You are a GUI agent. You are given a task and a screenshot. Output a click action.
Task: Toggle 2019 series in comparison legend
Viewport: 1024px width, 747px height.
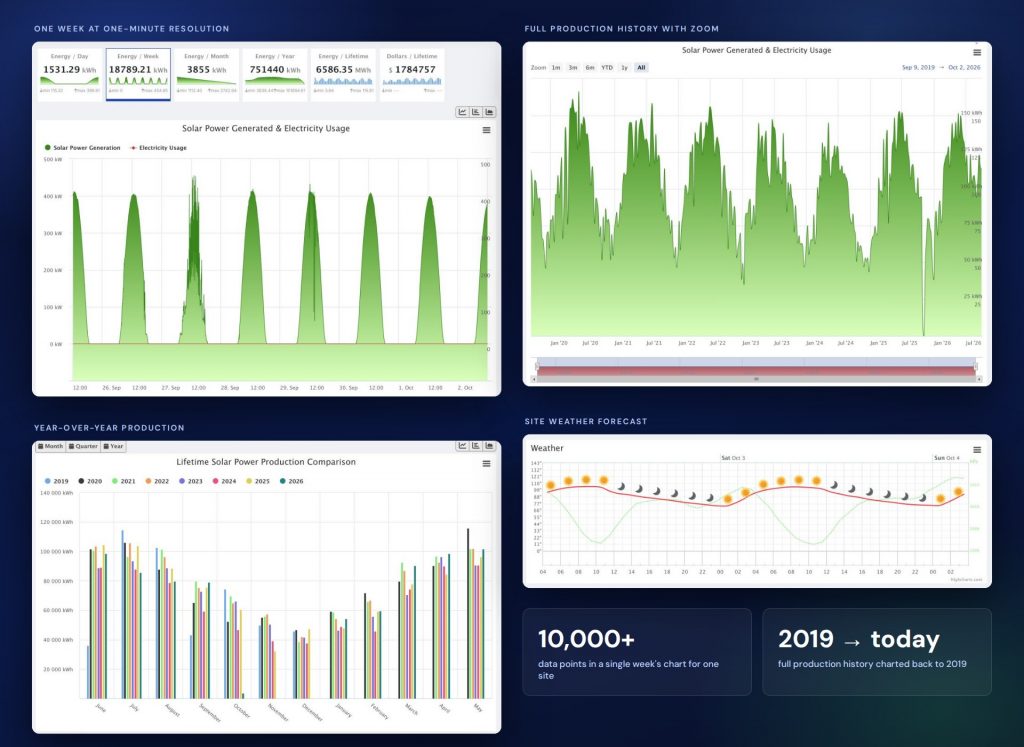pos(57,481)
